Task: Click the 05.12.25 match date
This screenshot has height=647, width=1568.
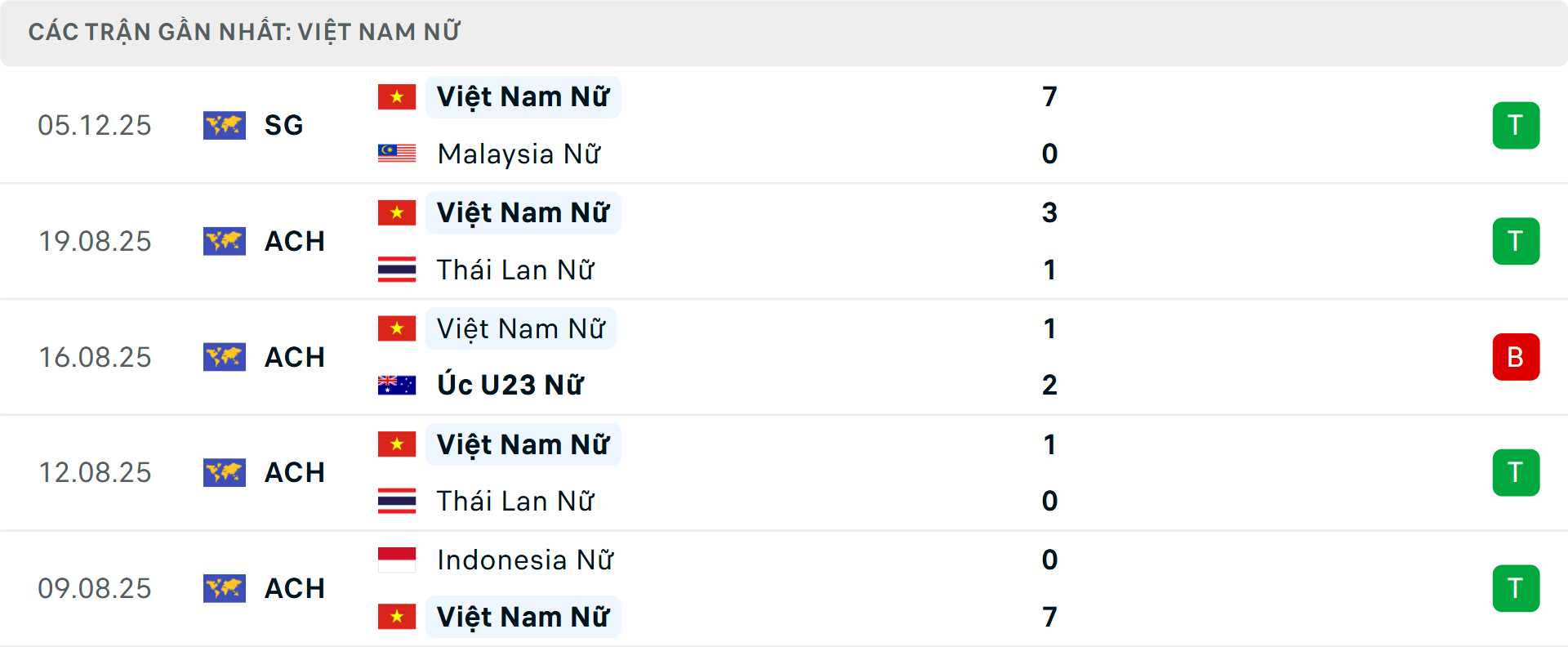Action: tap(95, 125)
